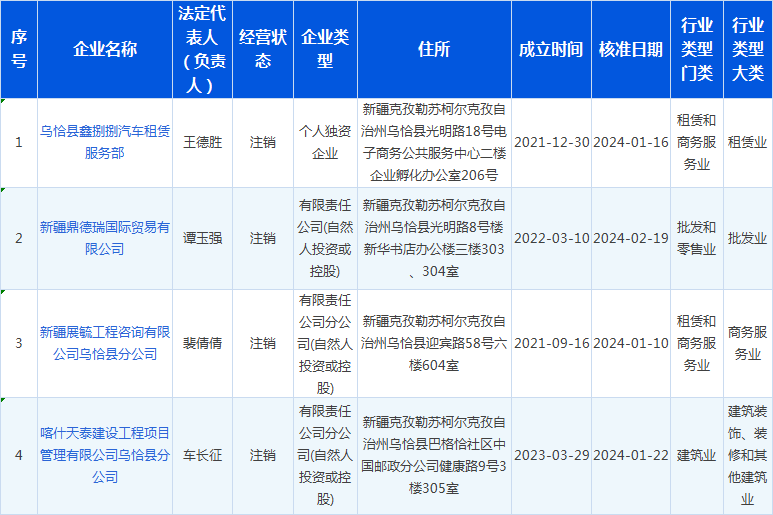Open the 新疆展毓工程咨询有限公司乌恰县分公司 link
This screenshot has width=773, height=515.
105,342
